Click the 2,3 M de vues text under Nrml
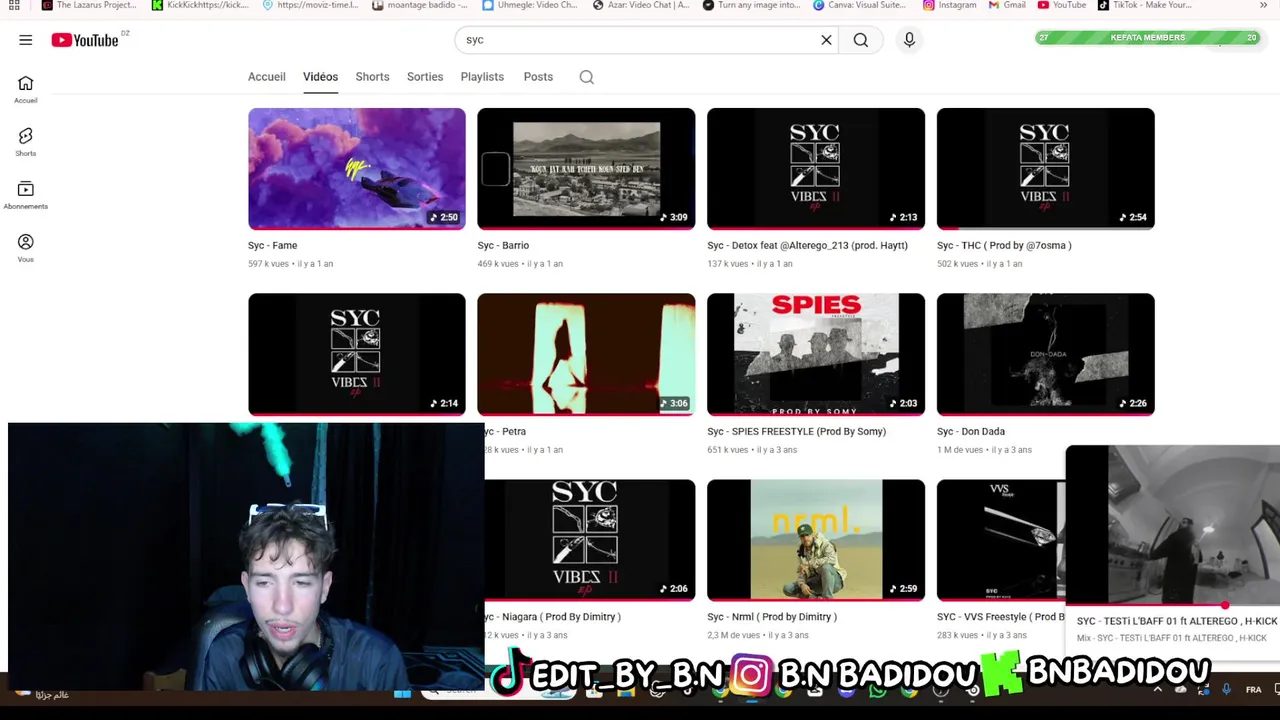Screen dimensions: 1280x720 (734, 636)
